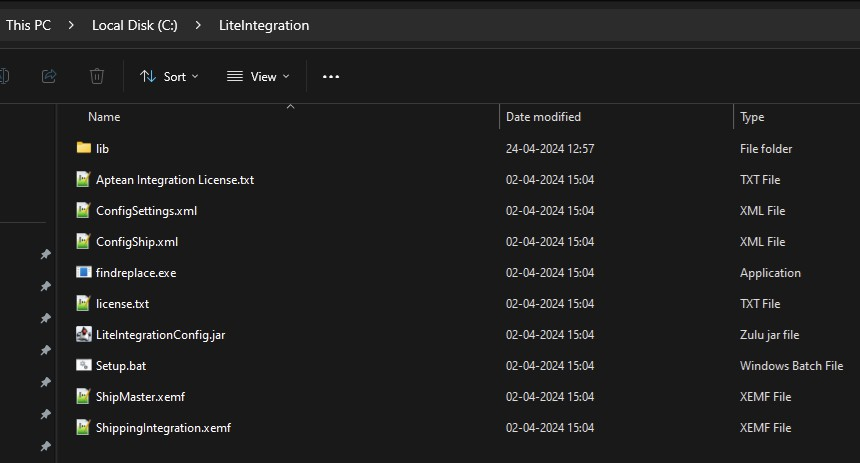Navigate to This PC breadcrumb
Viewport: 860px width, 463px height.
[x=29, y=25]
